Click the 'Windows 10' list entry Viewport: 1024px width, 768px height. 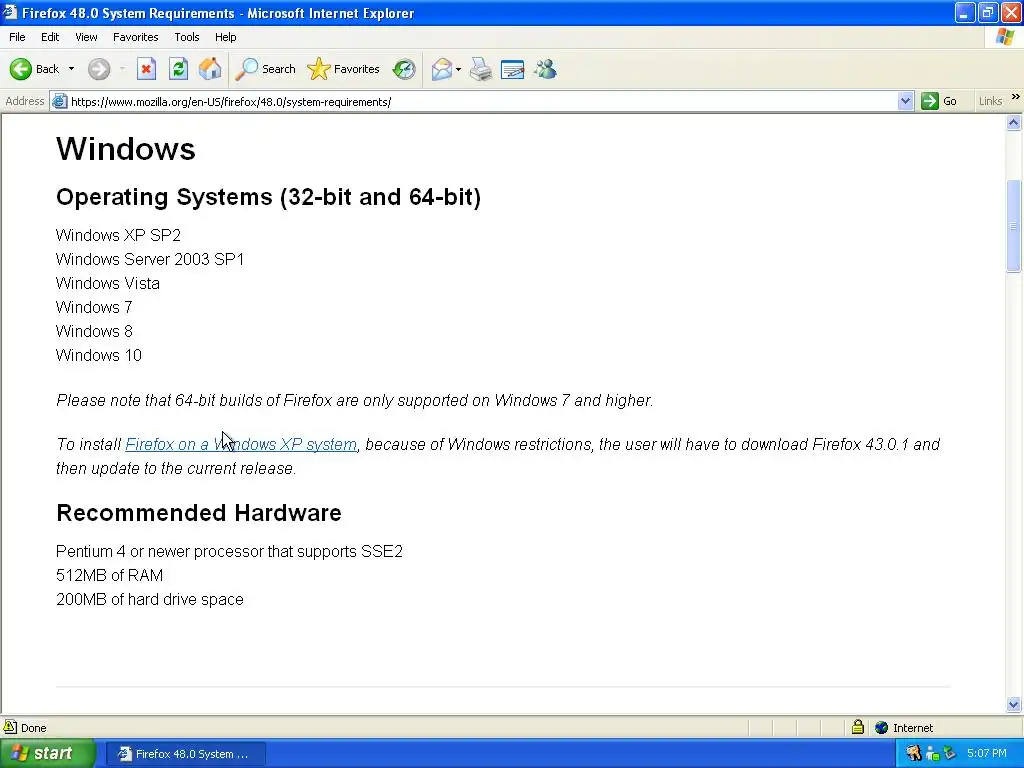point(99,355)
